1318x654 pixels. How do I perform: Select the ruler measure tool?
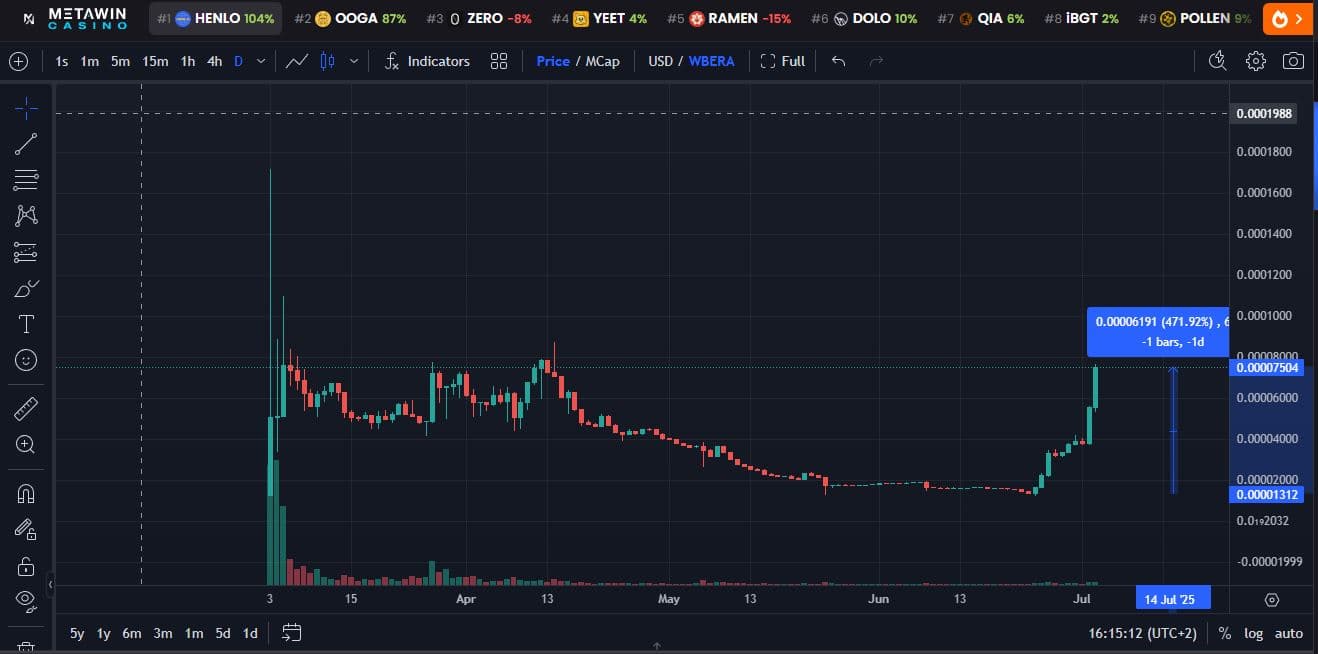click(x=26, y=408)
